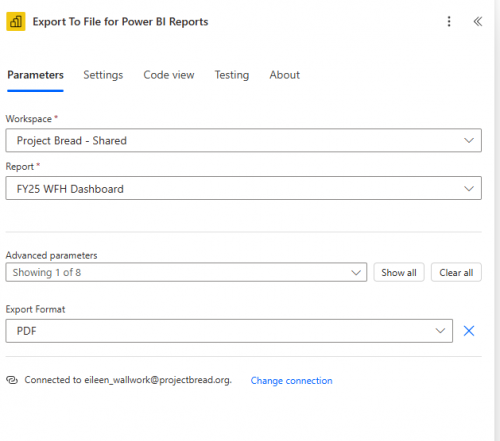Switch to the Testing tab

point(232,75)
